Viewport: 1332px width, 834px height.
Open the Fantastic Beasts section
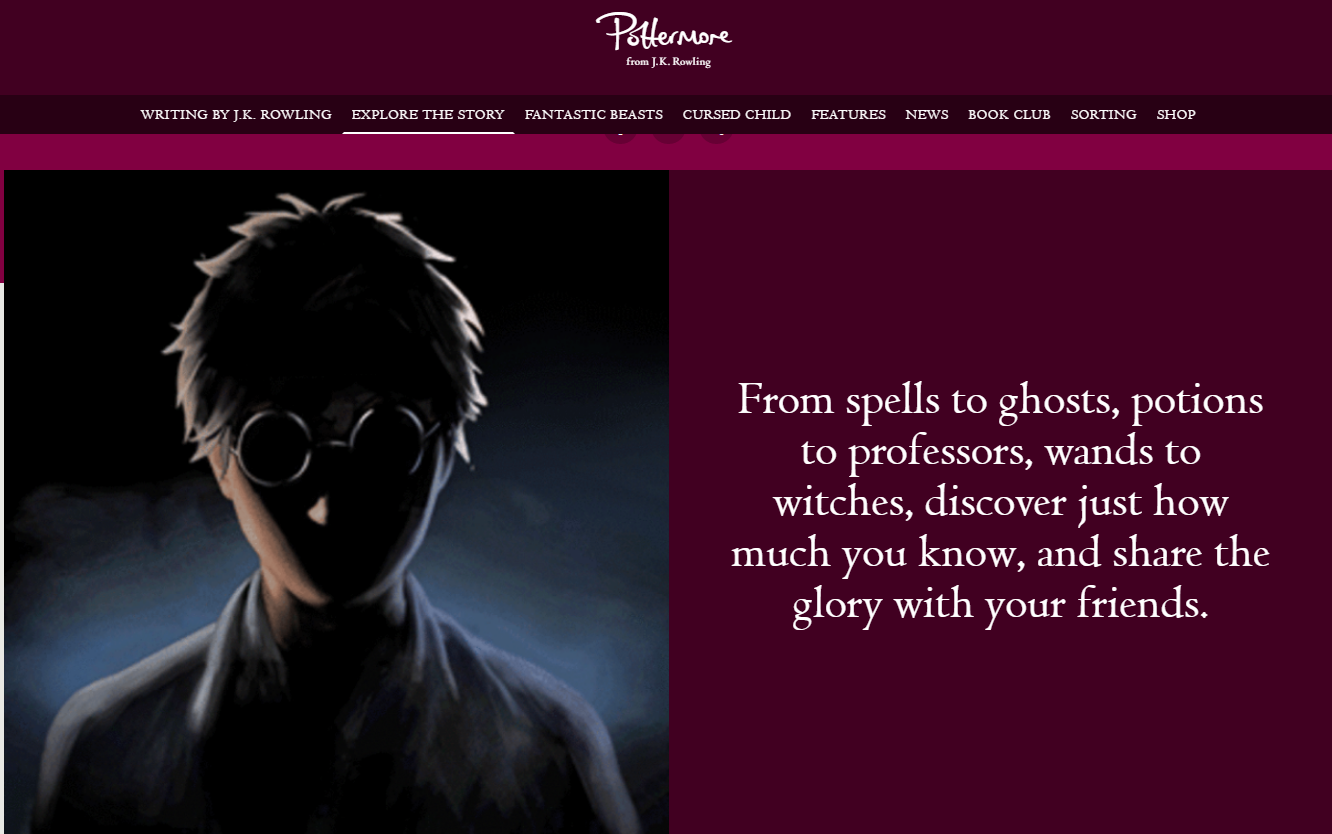[594, 115]
